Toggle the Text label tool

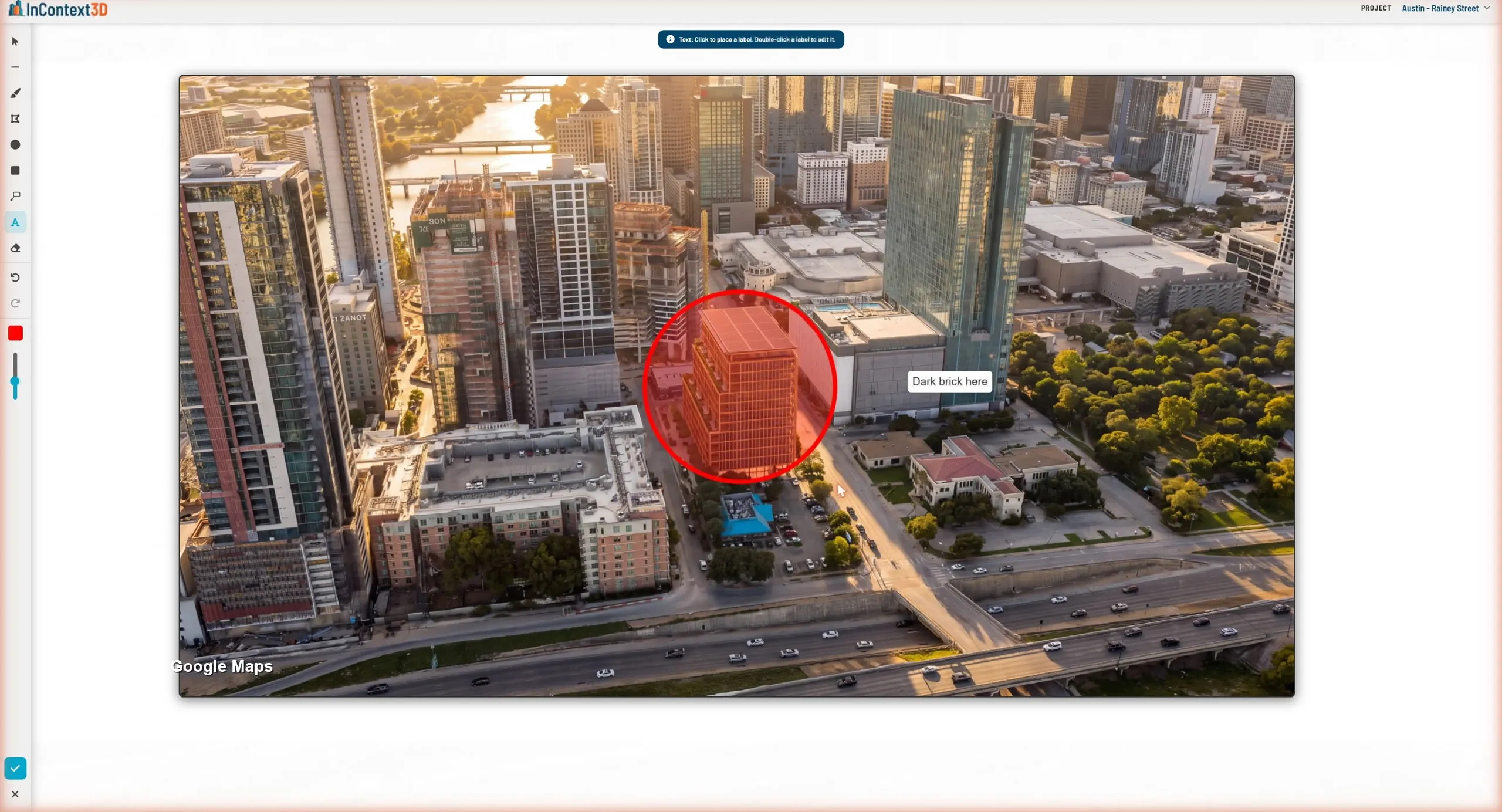coord(15,222)
